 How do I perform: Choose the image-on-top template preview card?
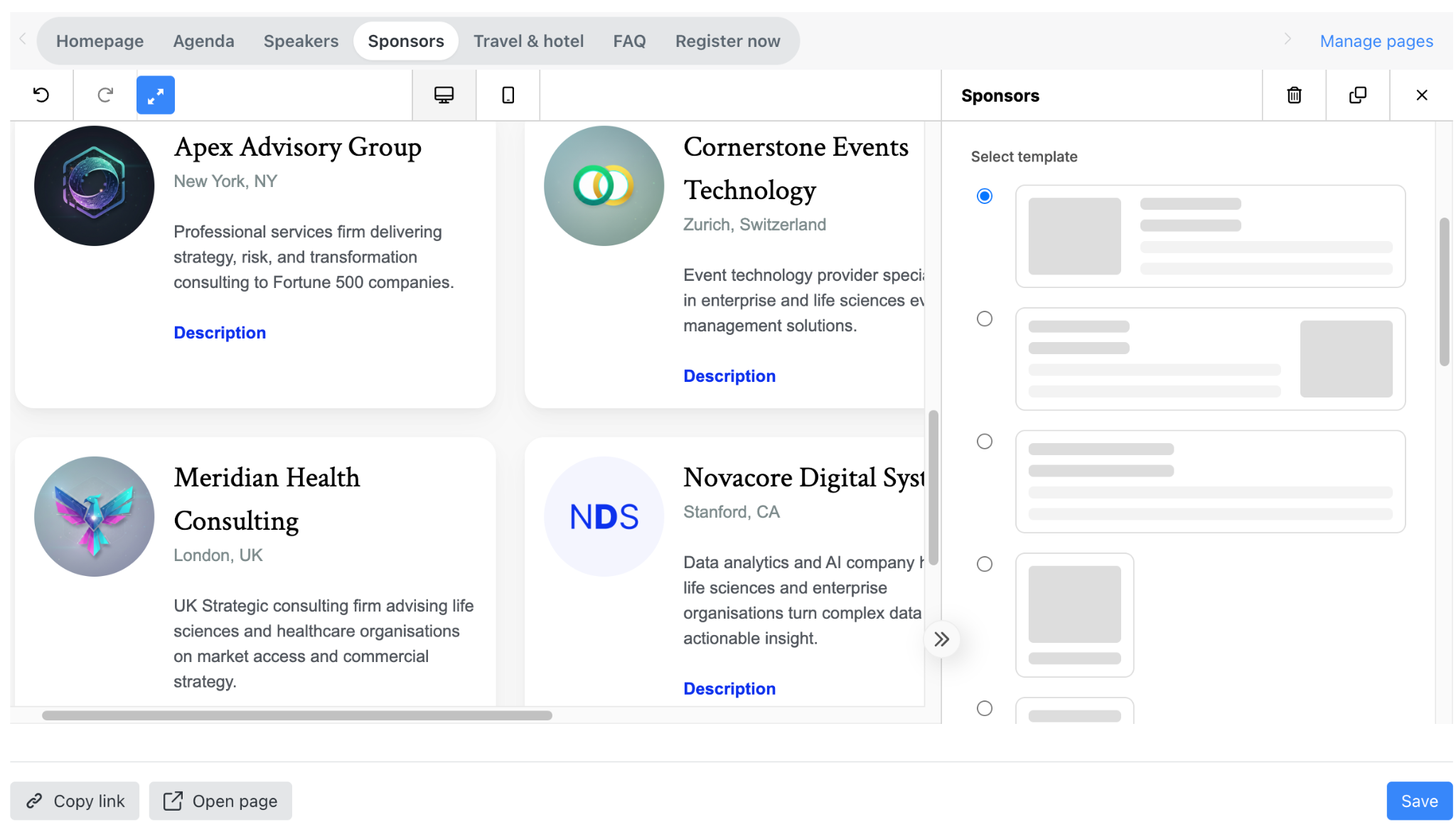[x=1074, y=614]
